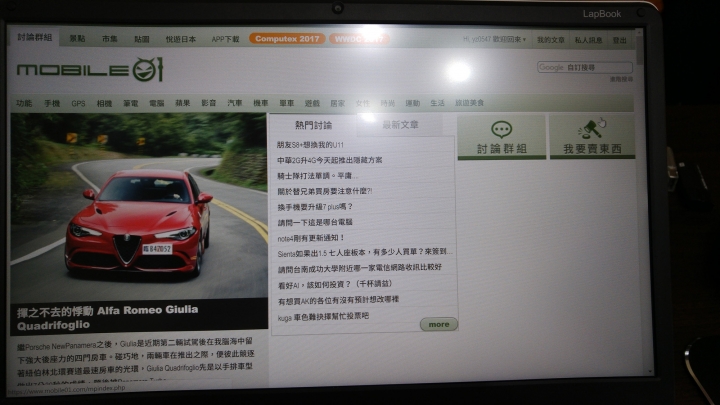Open the red Alfa Romeo feature image

coord(139,206)
